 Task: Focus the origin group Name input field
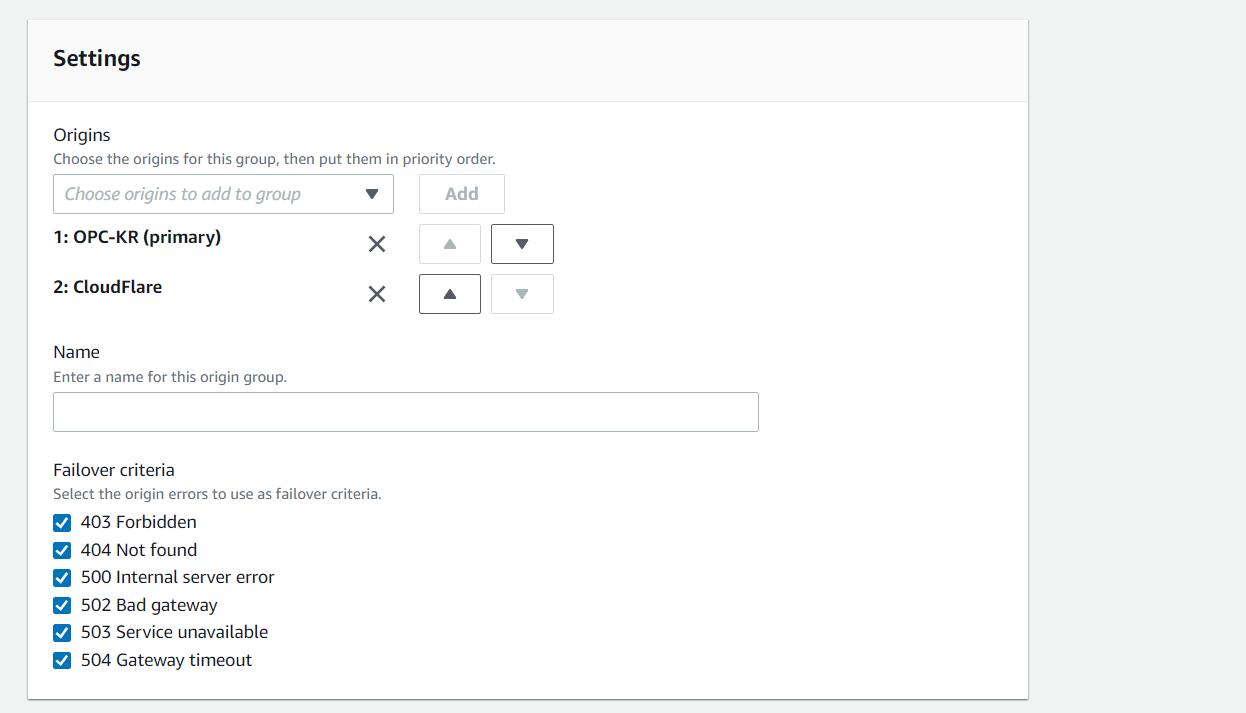405,412
